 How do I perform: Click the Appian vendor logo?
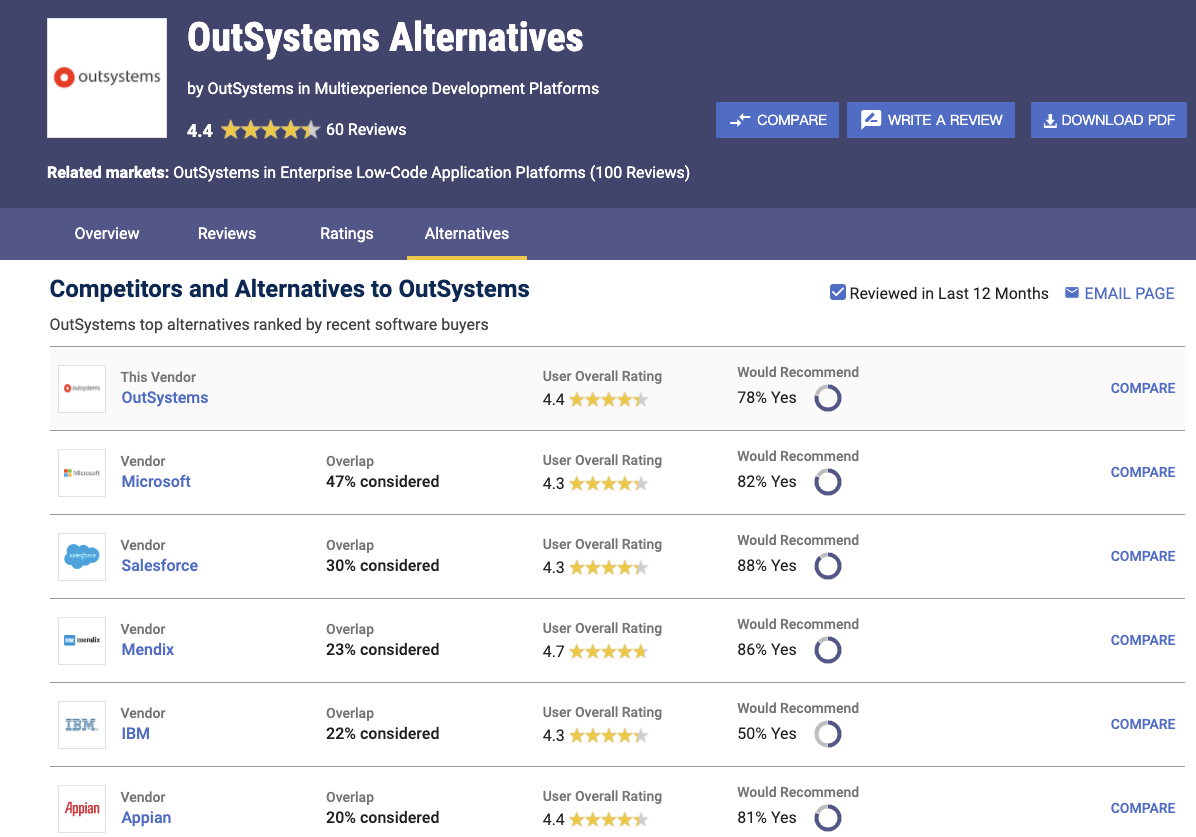(82, 808)
